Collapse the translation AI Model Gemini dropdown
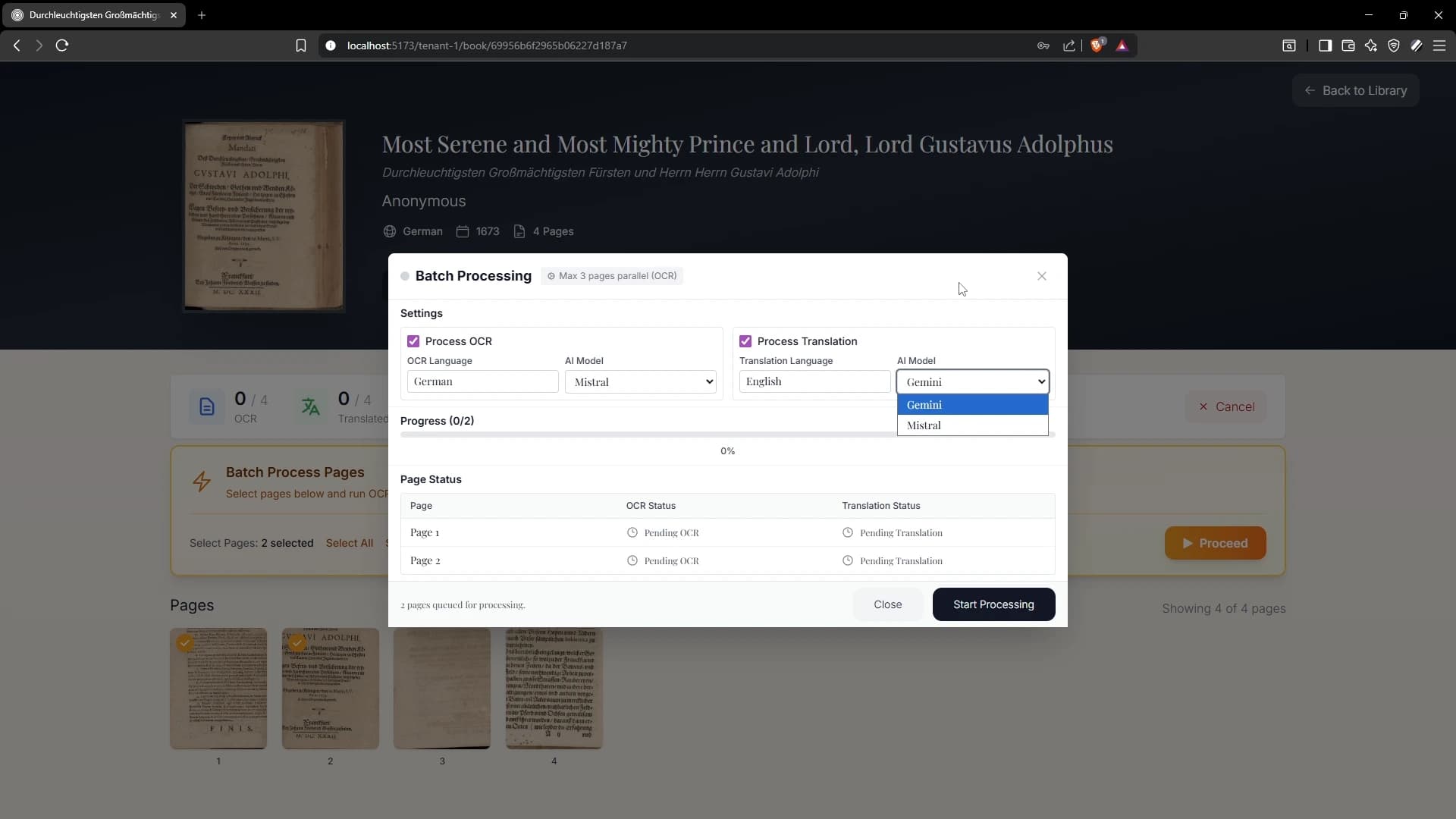 [972, 381]
